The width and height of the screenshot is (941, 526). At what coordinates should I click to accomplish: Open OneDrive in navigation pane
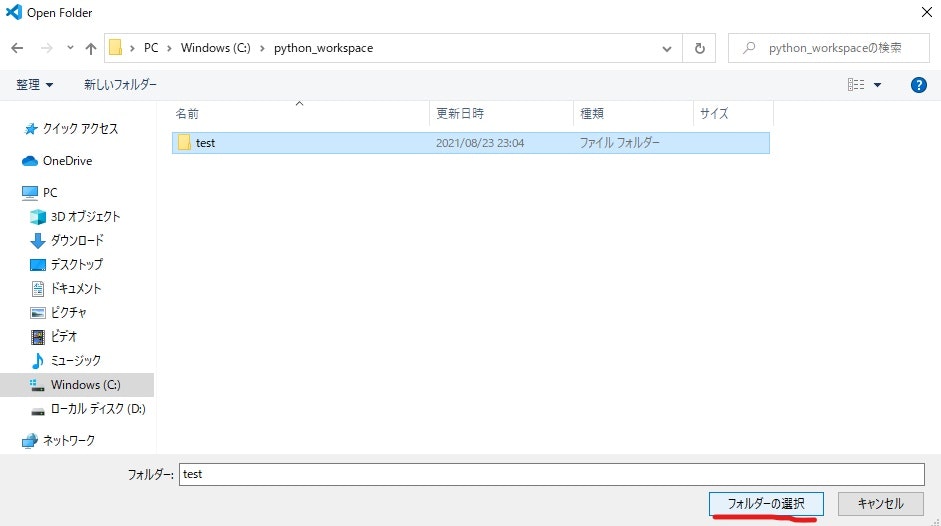pos(67,161)
